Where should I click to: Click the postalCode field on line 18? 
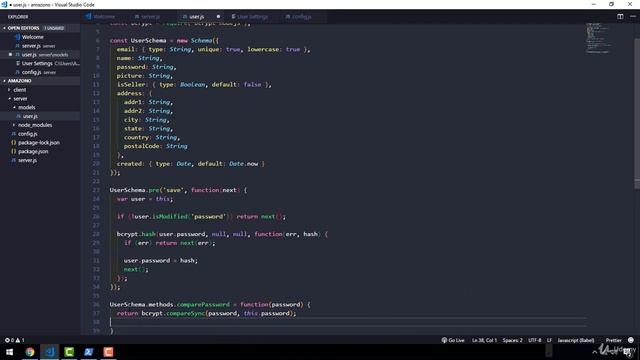[x=141, y=146]
